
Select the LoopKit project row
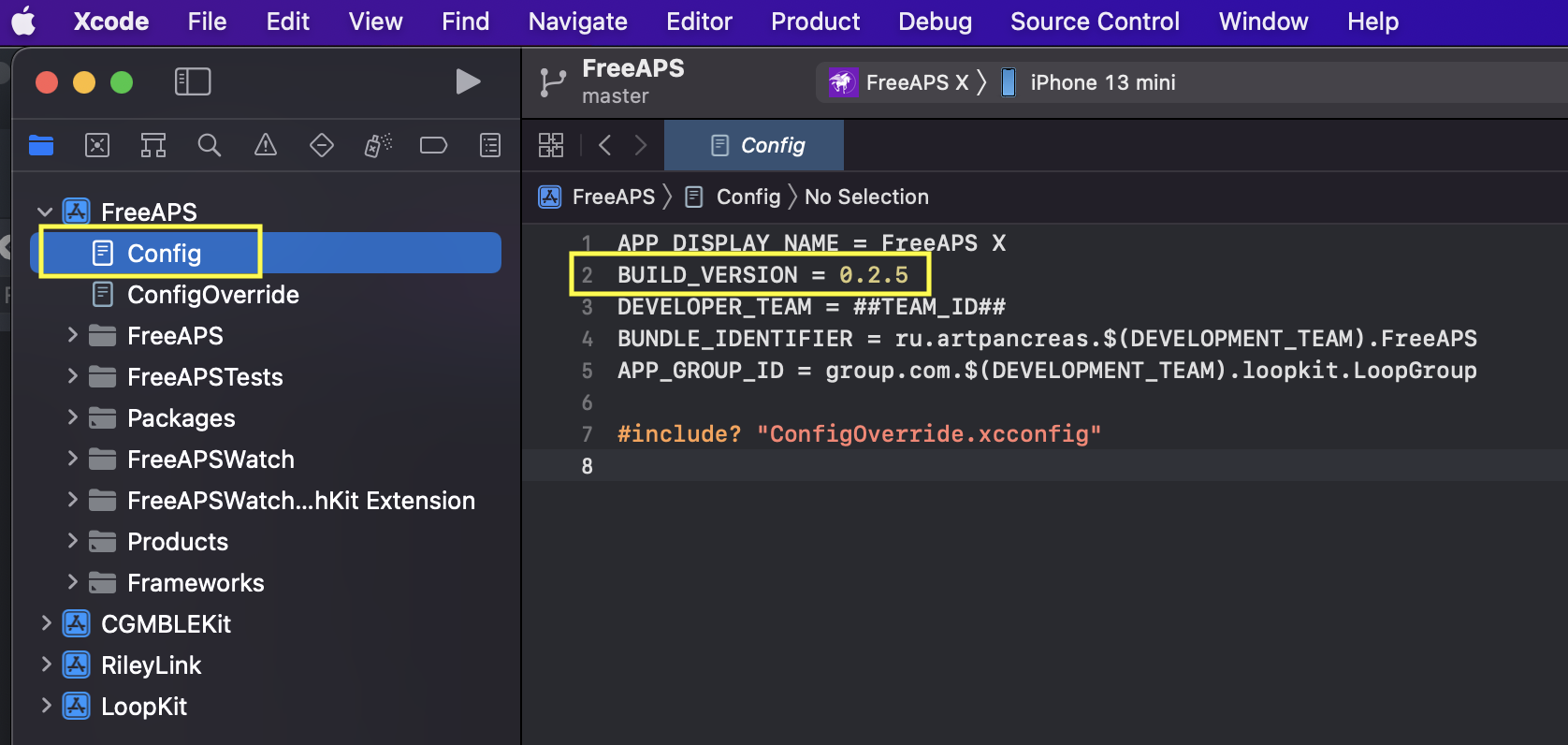click(x=266, y=706)
